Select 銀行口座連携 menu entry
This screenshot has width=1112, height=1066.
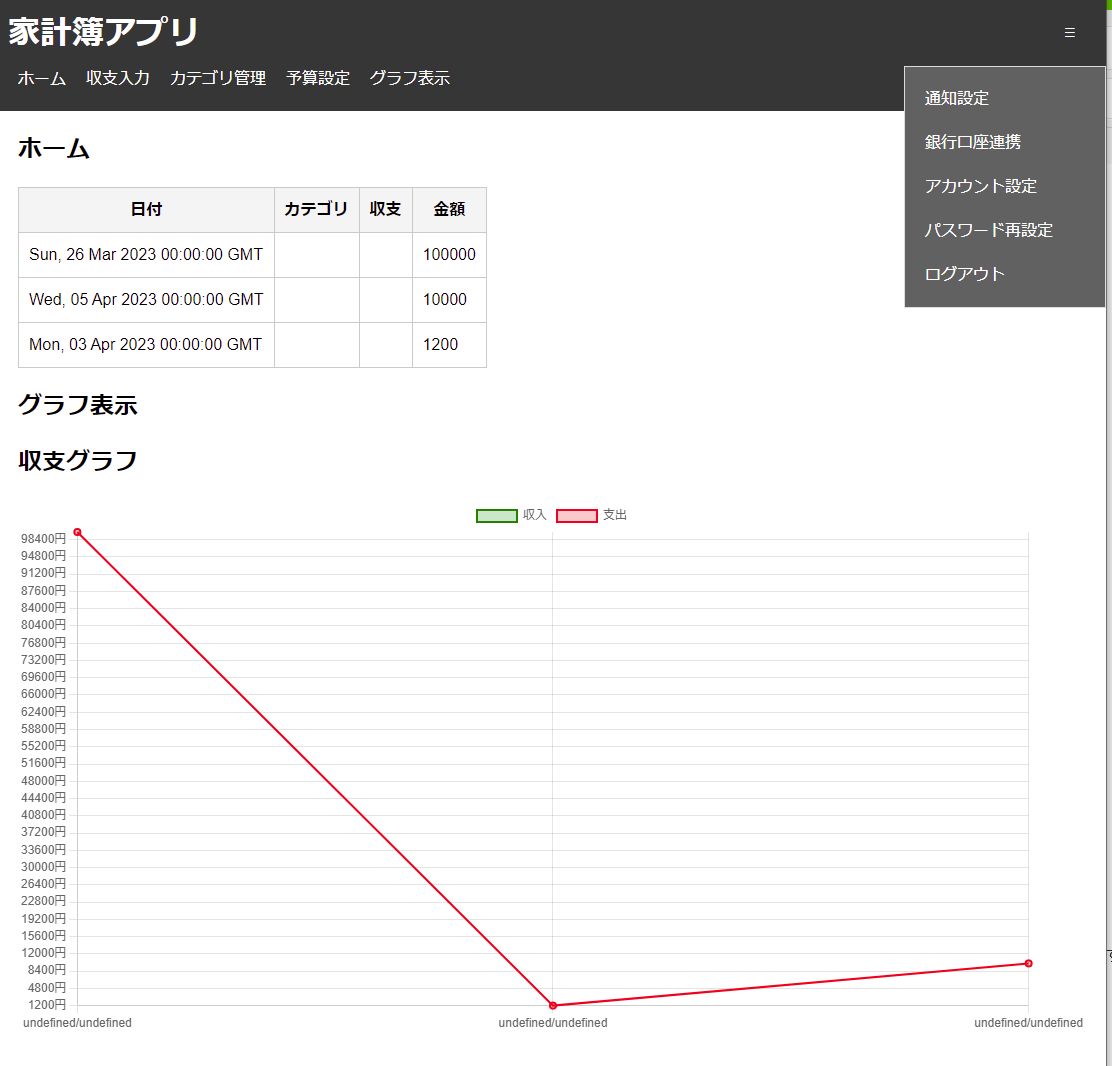pos(972,142)
